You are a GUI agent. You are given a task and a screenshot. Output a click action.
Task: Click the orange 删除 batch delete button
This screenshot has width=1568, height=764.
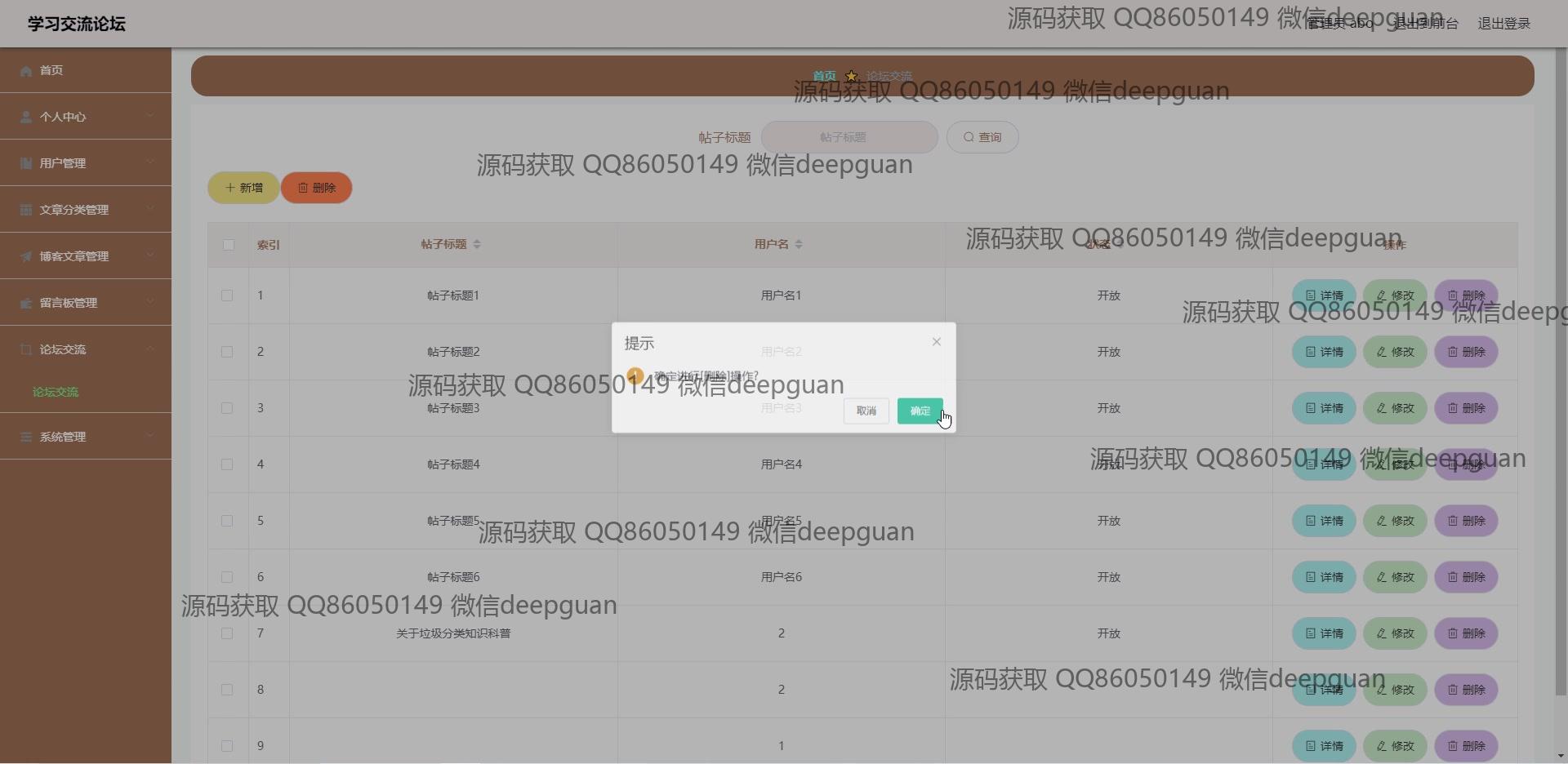317,188
